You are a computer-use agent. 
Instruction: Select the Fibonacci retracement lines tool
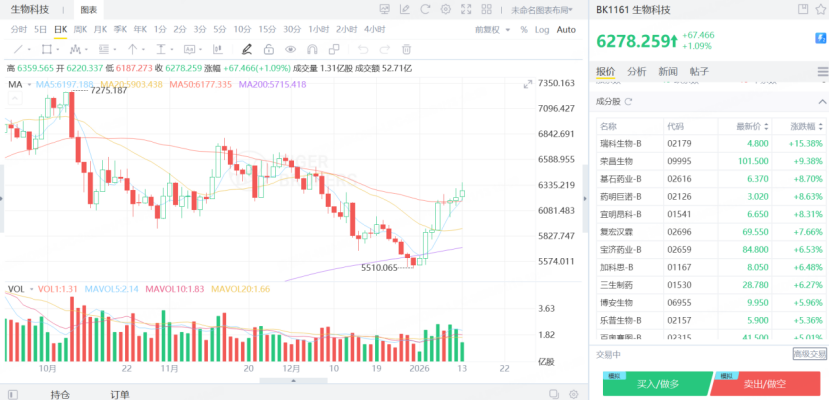[x=104, y=50]
